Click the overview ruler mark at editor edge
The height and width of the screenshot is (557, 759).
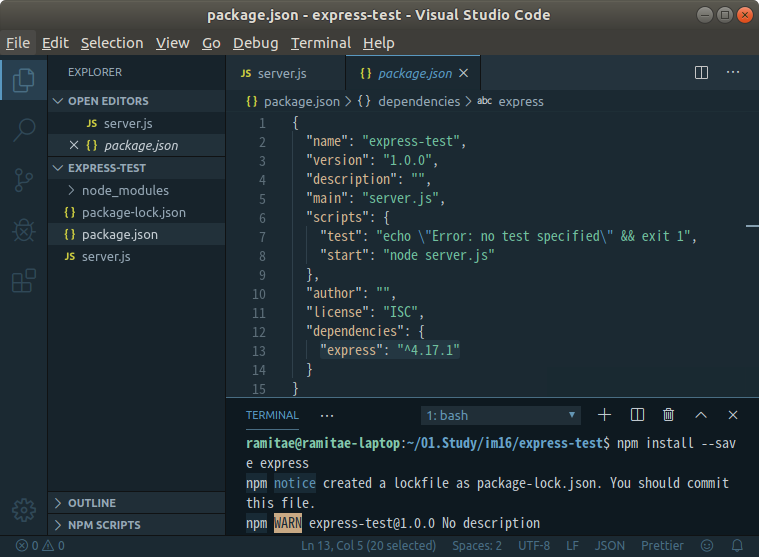[752, 226]
